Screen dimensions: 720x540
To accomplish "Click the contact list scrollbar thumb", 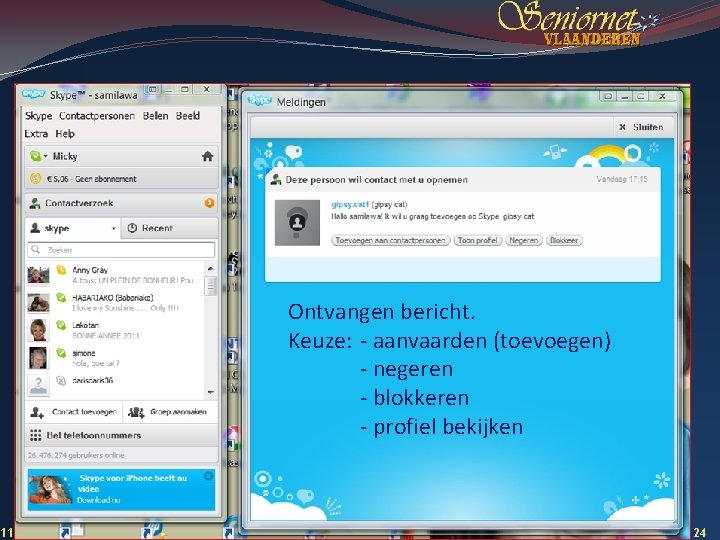I will 210,286.
